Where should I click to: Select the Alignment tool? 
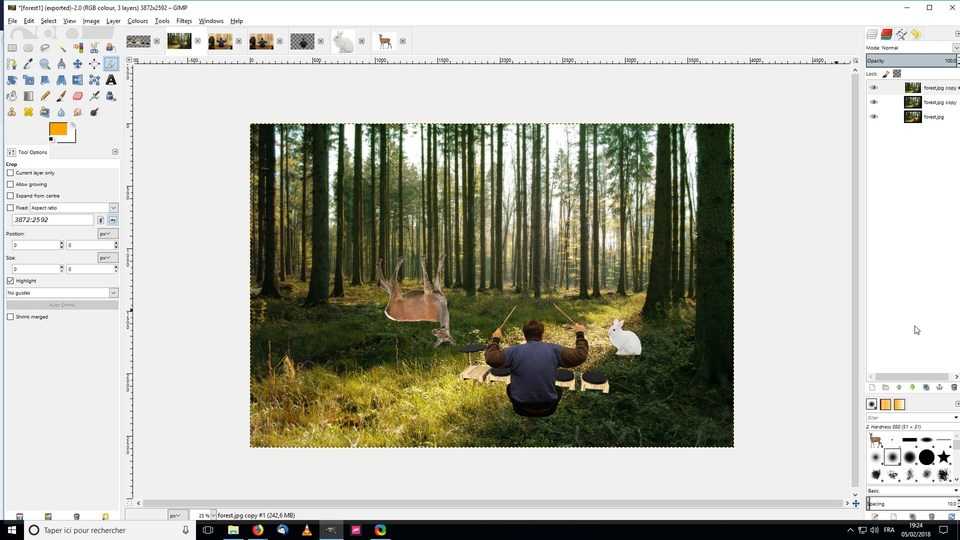[x=94, y=64]
